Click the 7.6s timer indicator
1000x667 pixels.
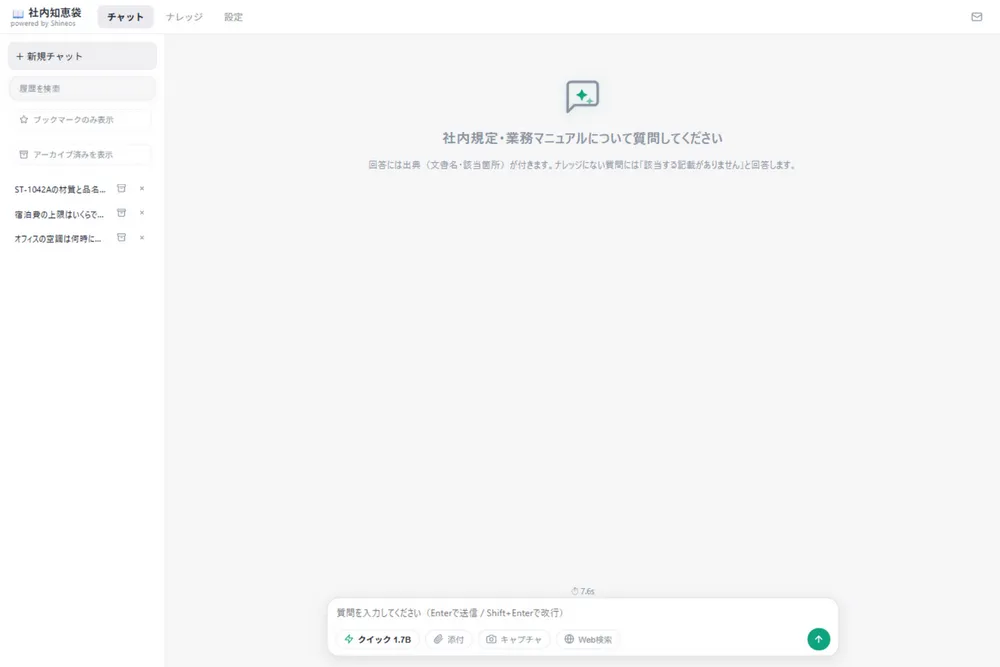click(583, 591)
